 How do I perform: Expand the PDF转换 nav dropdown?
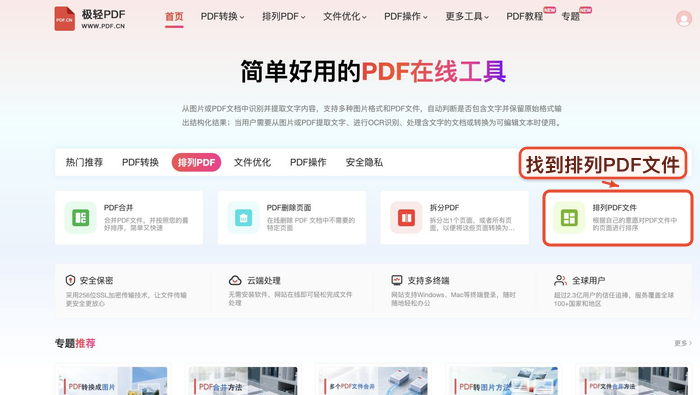pos(222,17)
